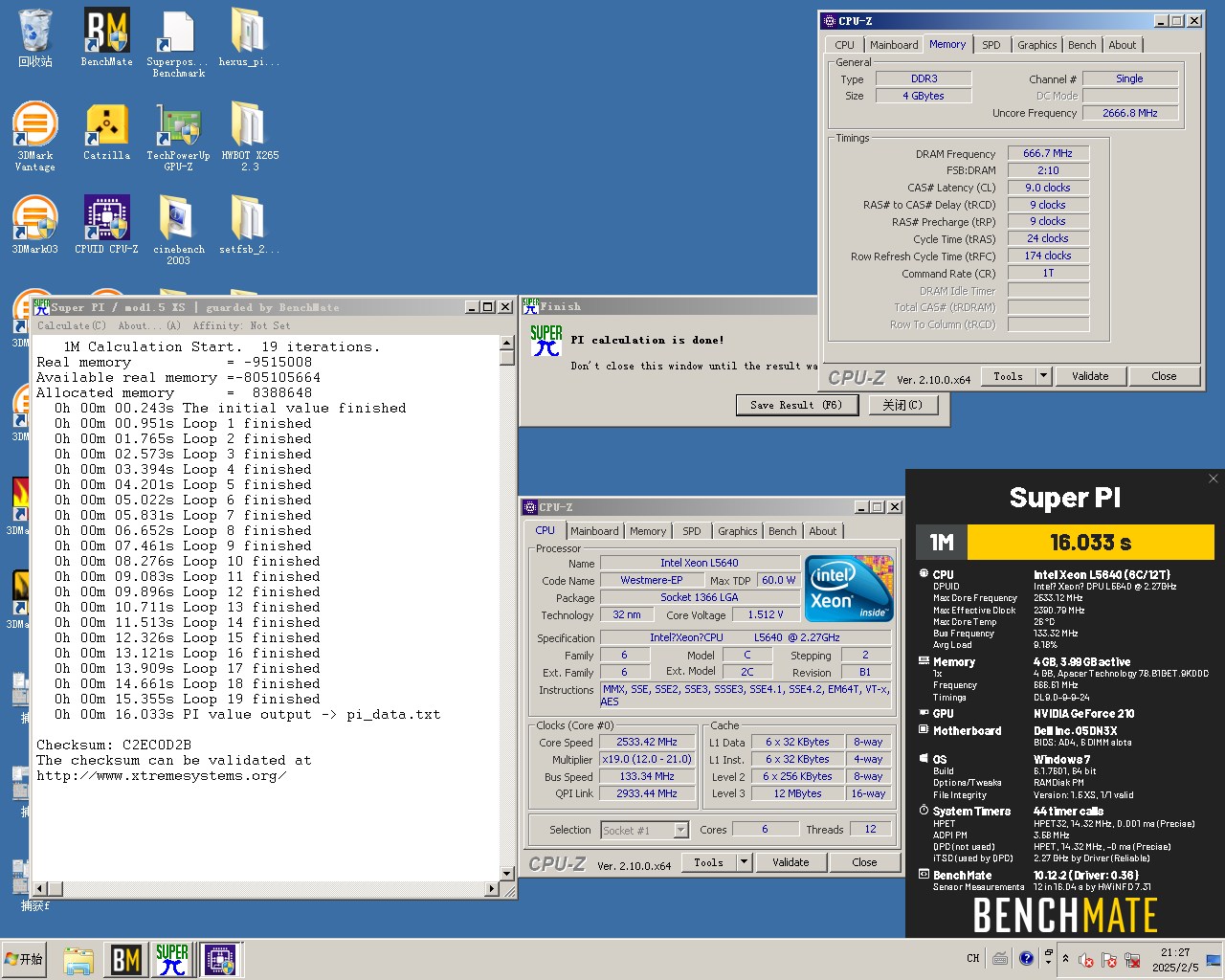Open the Start menu (开始)
Viewport: 1225px width, 980px height.
pyautogui.click(x=25, y=959)
